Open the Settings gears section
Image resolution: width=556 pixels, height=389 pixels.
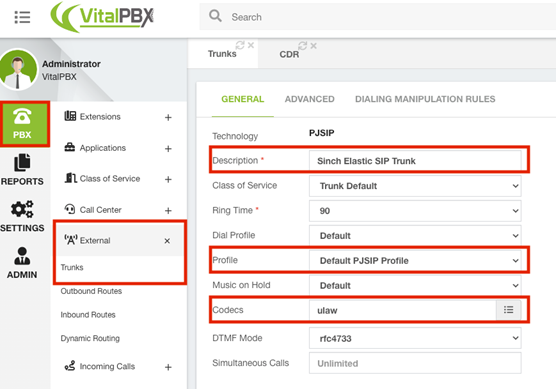pos(22,217)
